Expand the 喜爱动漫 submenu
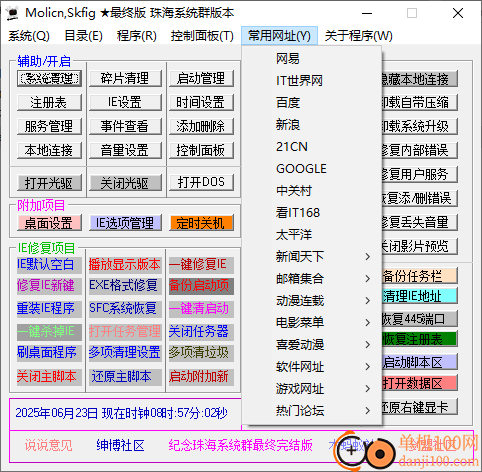This screenshot has width=482, height=472. (312, 345)
